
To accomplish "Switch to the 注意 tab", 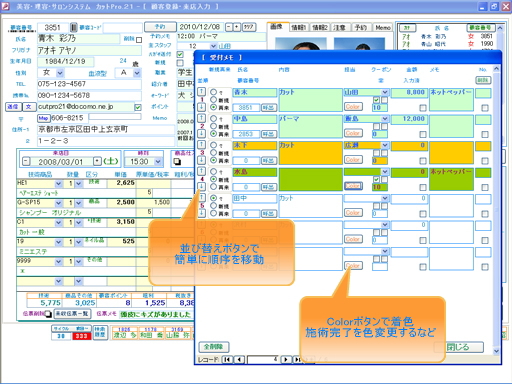I will pyautogui.click(x=340, y=28).
